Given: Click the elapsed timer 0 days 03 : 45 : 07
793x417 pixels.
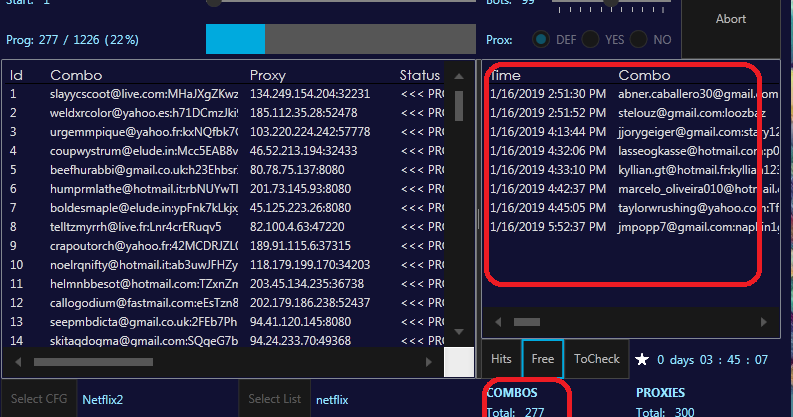Looking at the screenshot, I should point(713,360).
